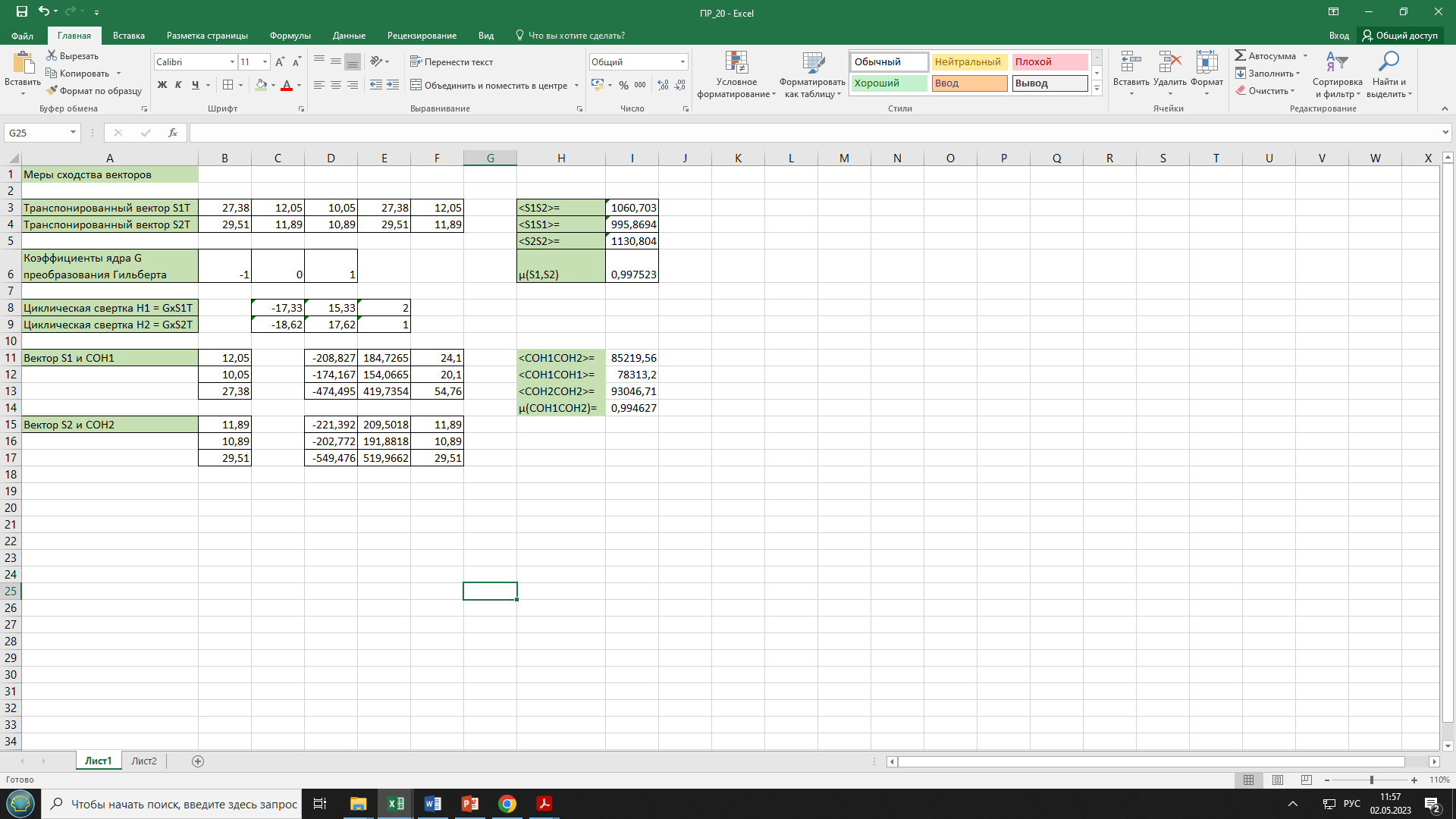The height and width of the screenshot is (819, 1456).
Task: Toggle center horizontal alignment
Action: point(336,85)
